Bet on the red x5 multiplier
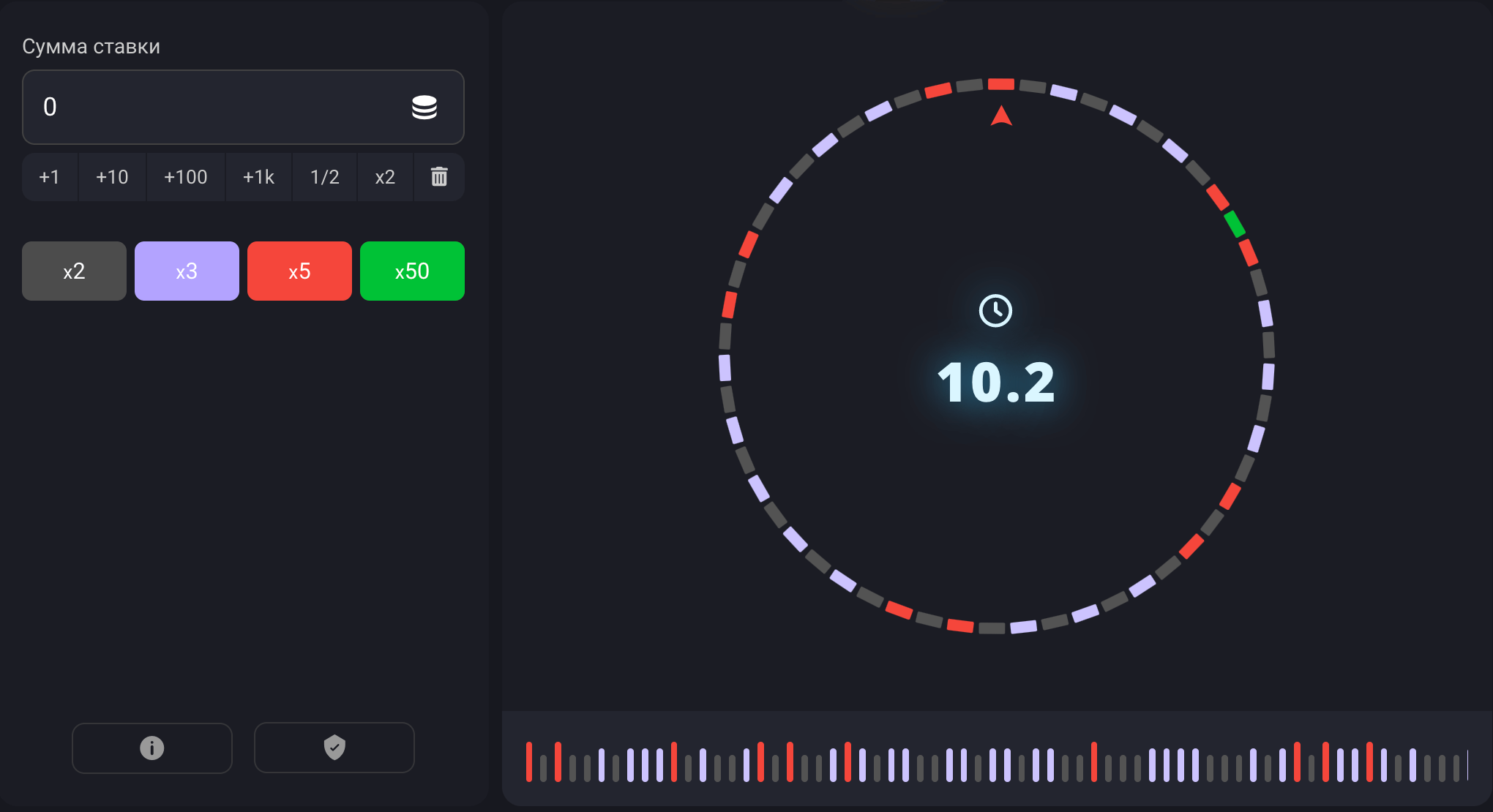The image size is (1493, 812). click(299, 271)
